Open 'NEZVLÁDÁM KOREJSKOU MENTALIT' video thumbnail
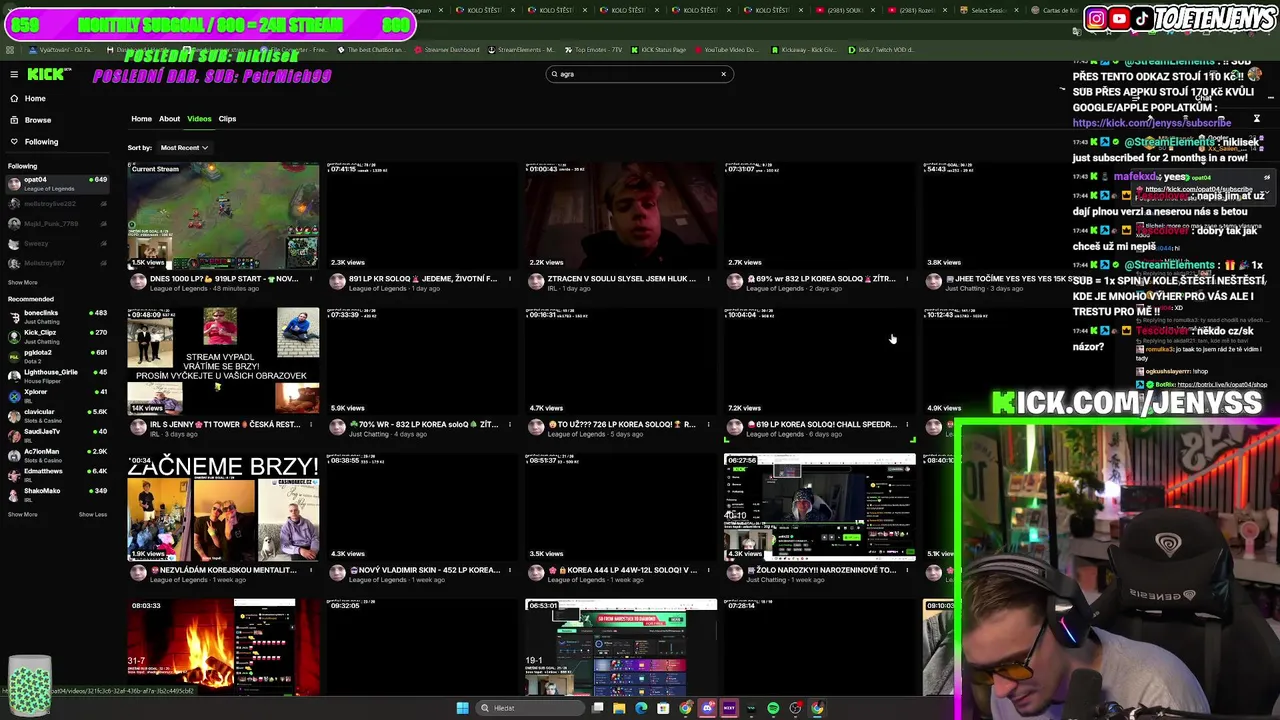1280x720 pixels. coord(223,507)
